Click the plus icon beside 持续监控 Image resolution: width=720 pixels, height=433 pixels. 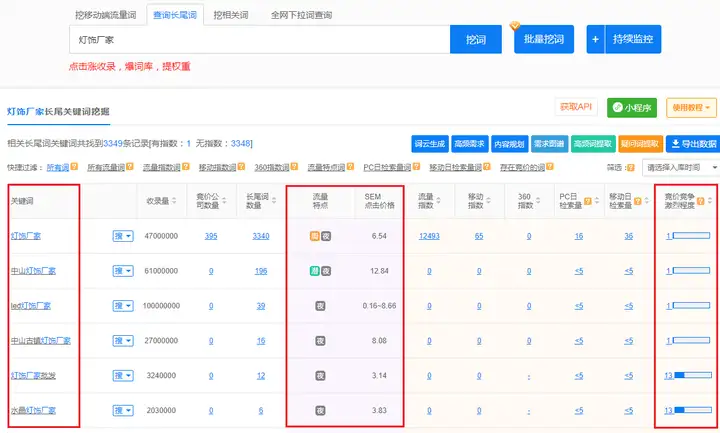[x=596, y=39]
